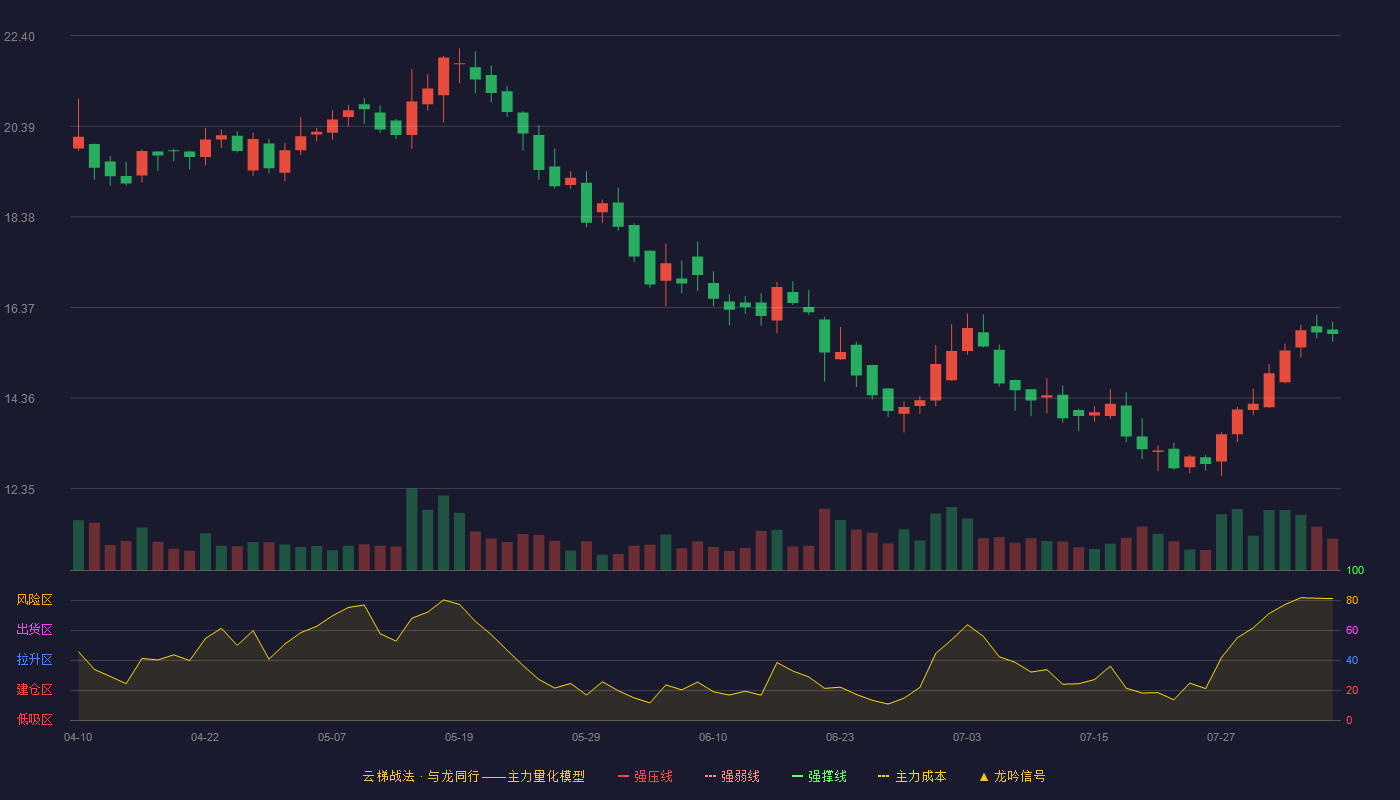The image size is (1400, 800).
Task: Click the 20.39 price axis label
Action: coord(19,127)
